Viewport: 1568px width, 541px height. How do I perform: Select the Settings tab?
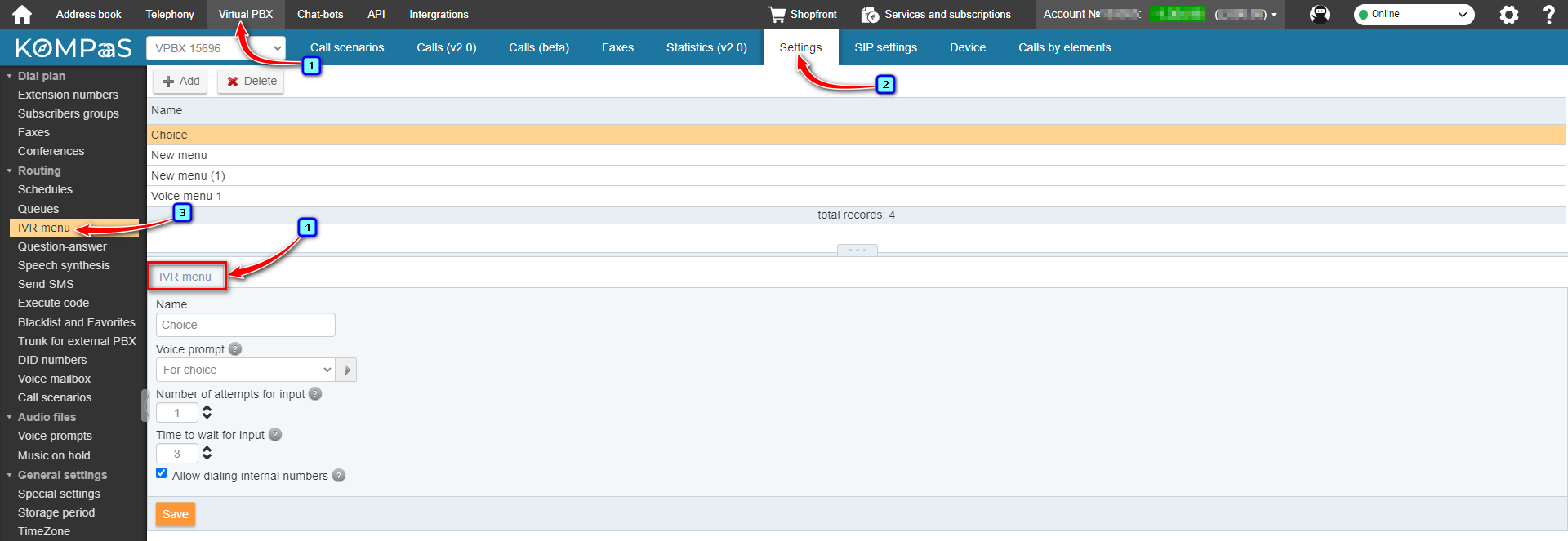tap(800, 48)
